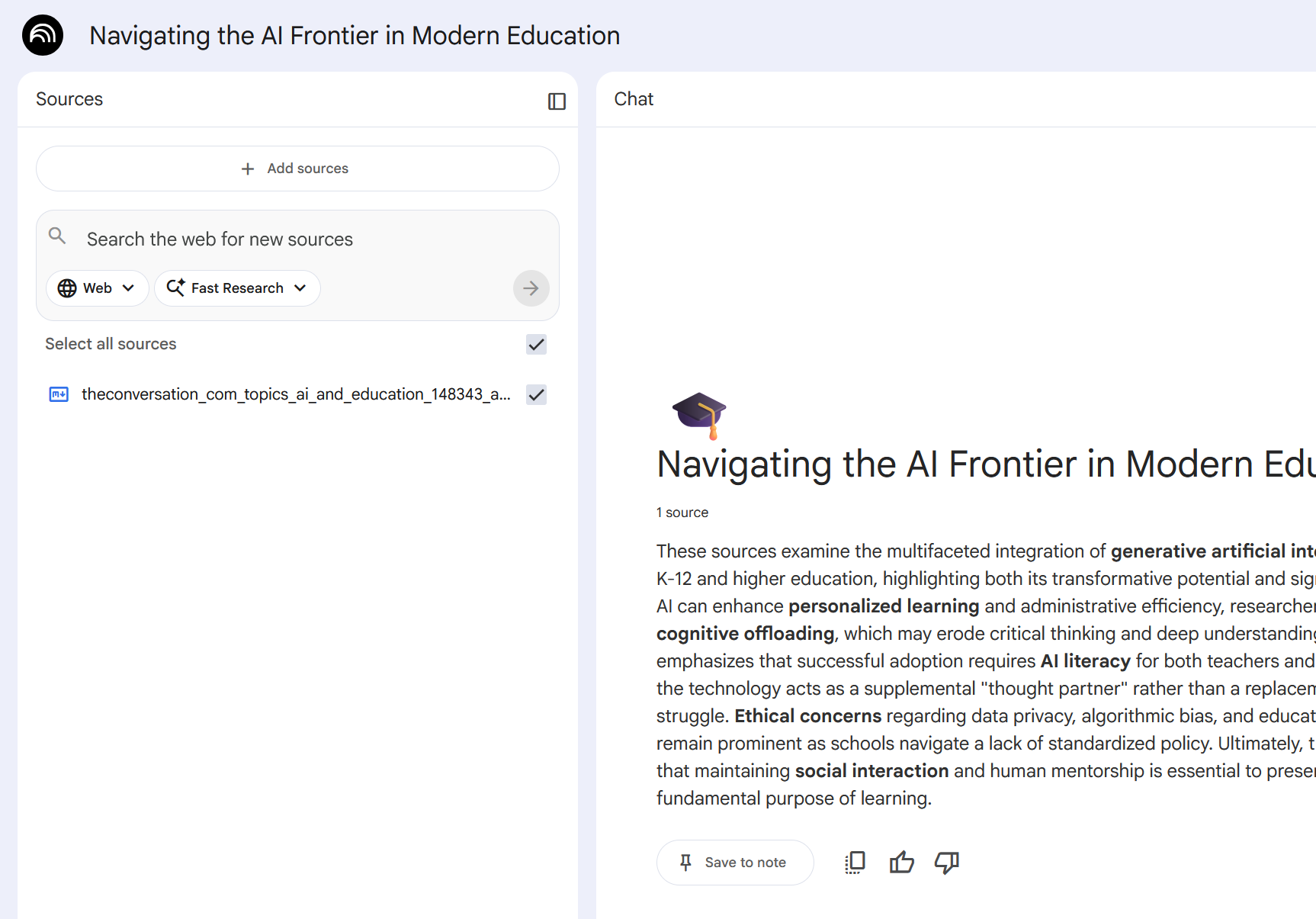
Task: Open the theconversation_com_topics source item
Action: click(x=296, y=394)
